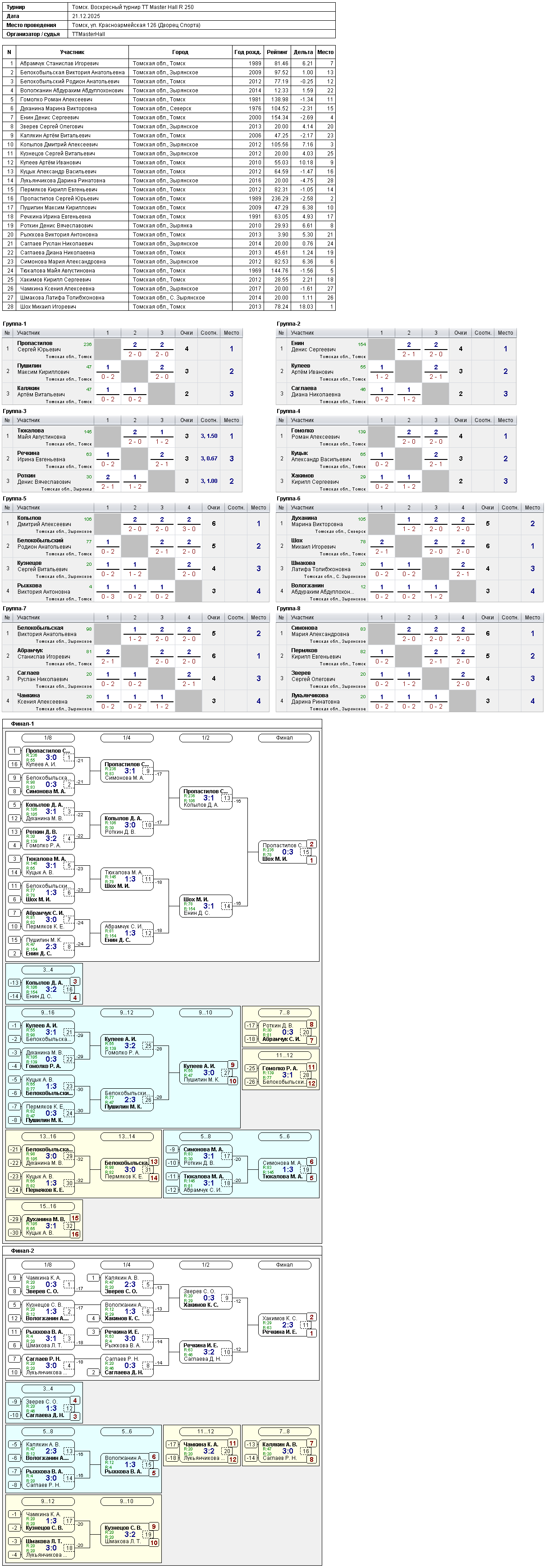Click the 'Группа-8' heading
This screenshot has width=548, height=1568.
point(288,608)
